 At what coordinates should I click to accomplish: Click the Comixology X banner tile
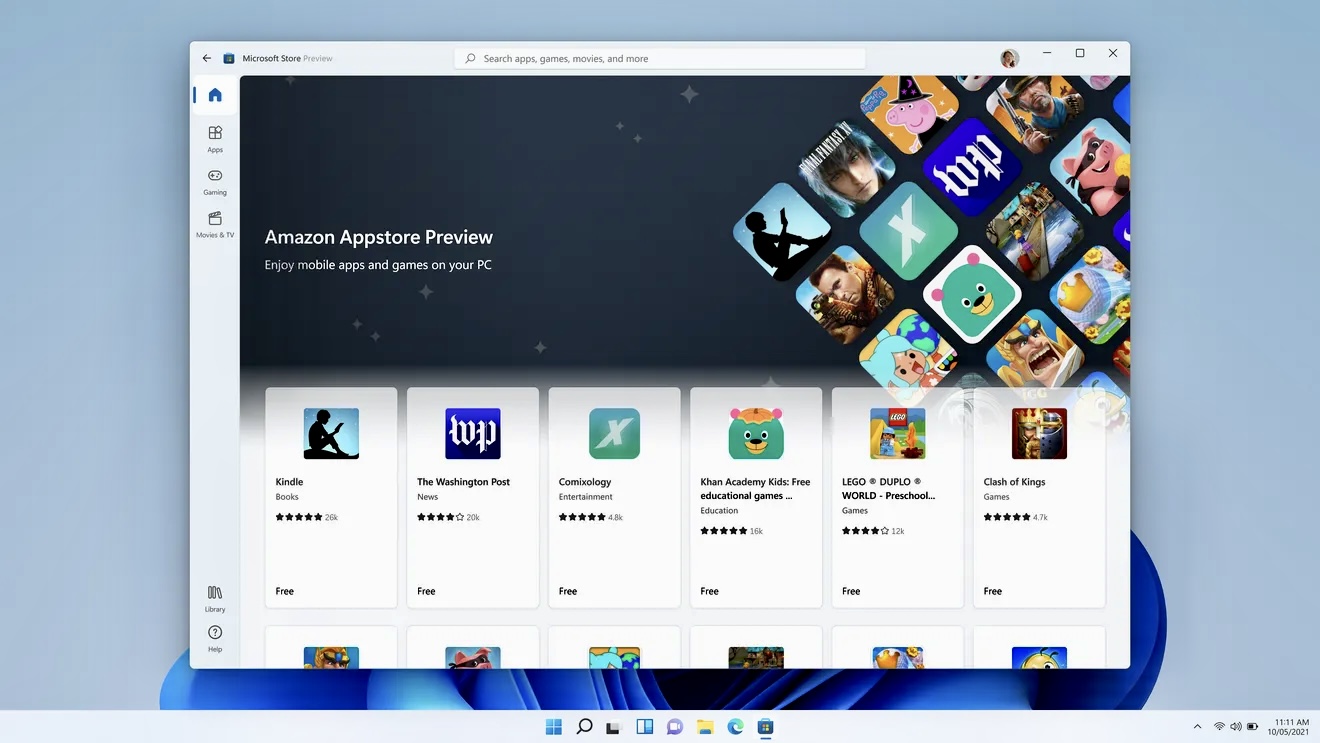(x=908, y=231)
